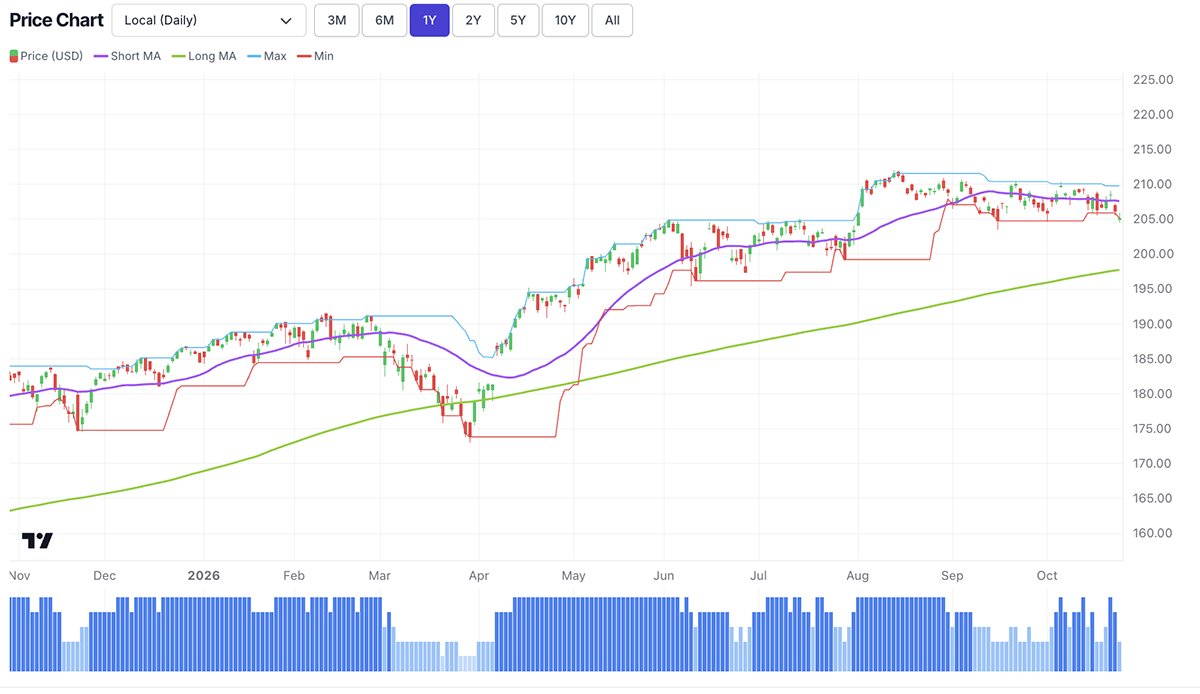Click the 175.00 price axis label
Screen dimensions: 1200x694
(x=1153, y=428)
